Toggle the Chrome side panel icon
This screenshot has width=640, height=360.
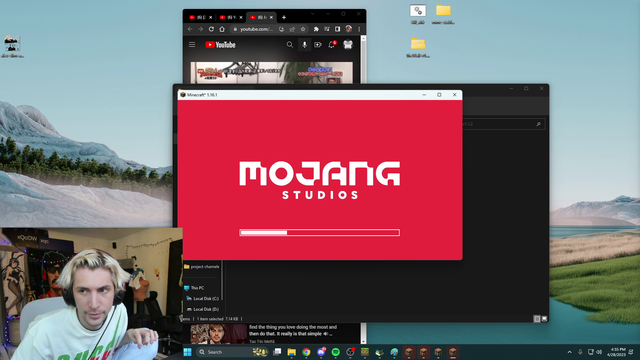(x=338, y=29)
